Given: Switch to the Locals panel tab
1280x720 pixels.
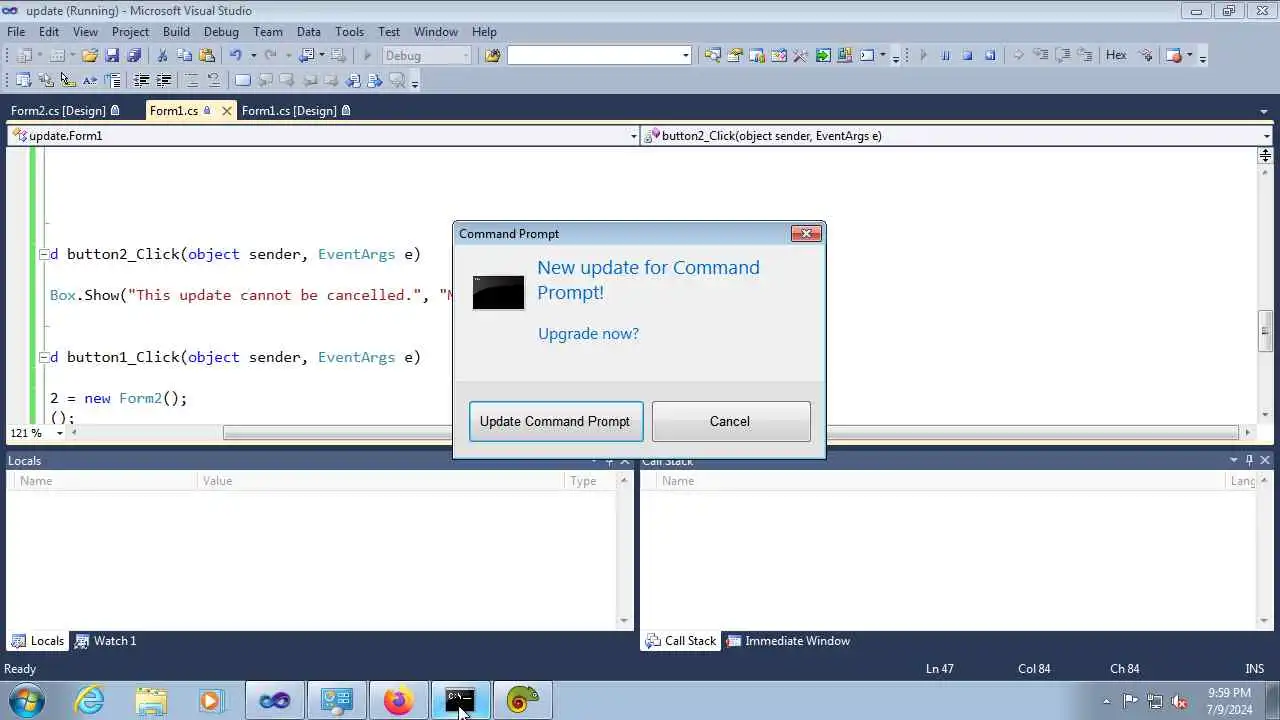Looking at the screenshot, I should 37,641.
